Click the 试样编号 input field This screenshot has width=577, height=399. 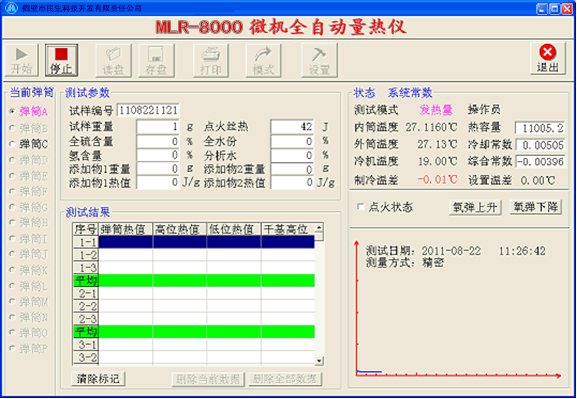click(148, 110)
